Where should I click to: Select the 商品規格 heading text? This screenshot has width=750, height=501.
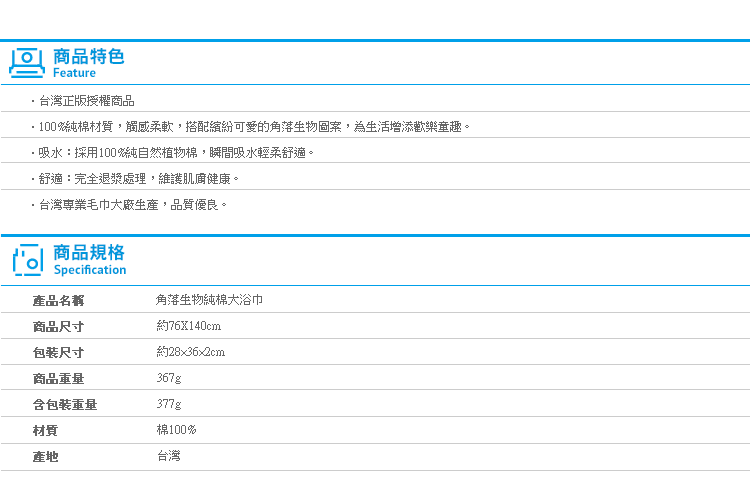pos(89,252)
